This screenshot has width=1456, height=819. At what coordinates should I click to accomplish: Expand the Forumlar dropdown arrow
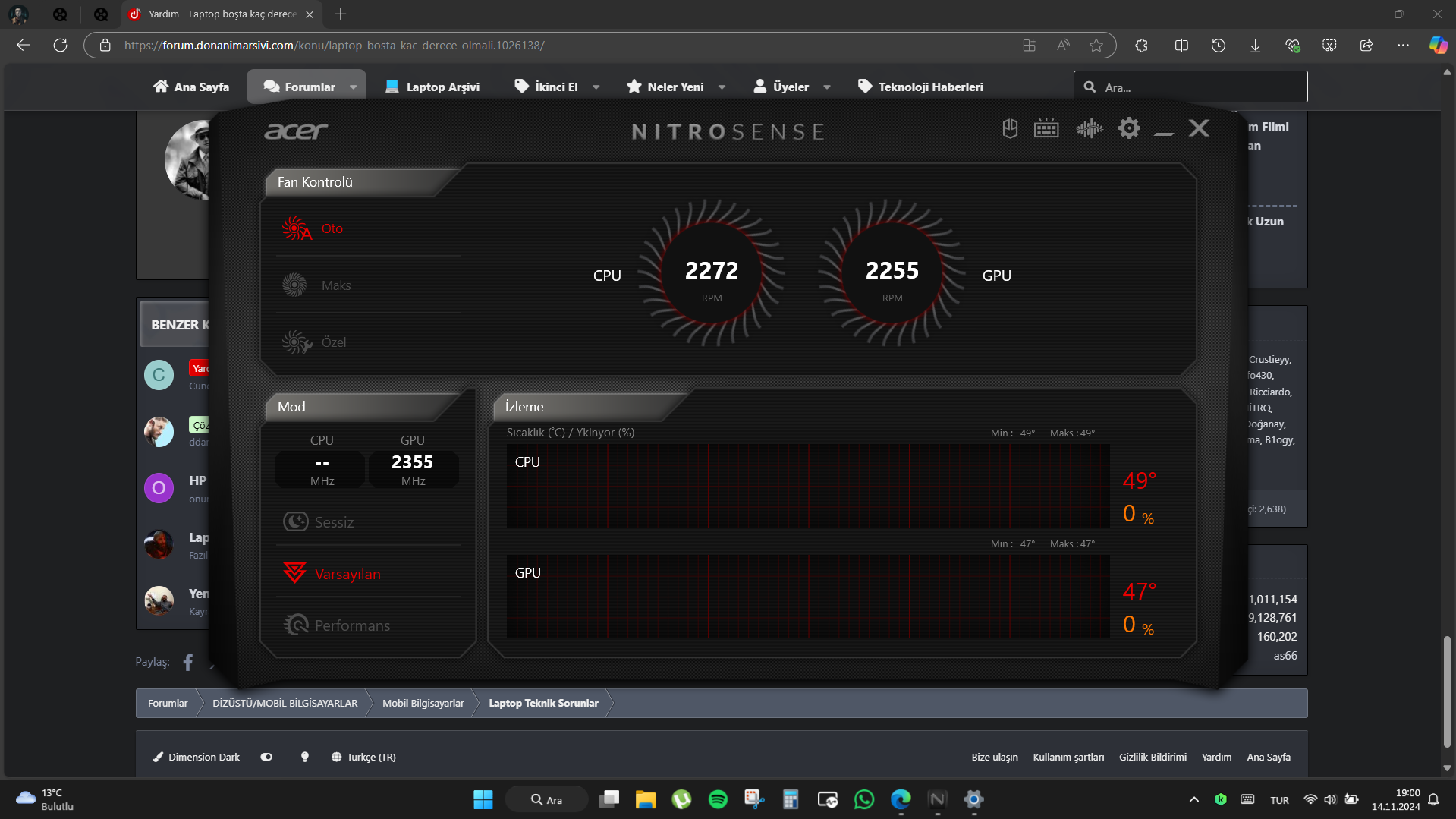354,87
